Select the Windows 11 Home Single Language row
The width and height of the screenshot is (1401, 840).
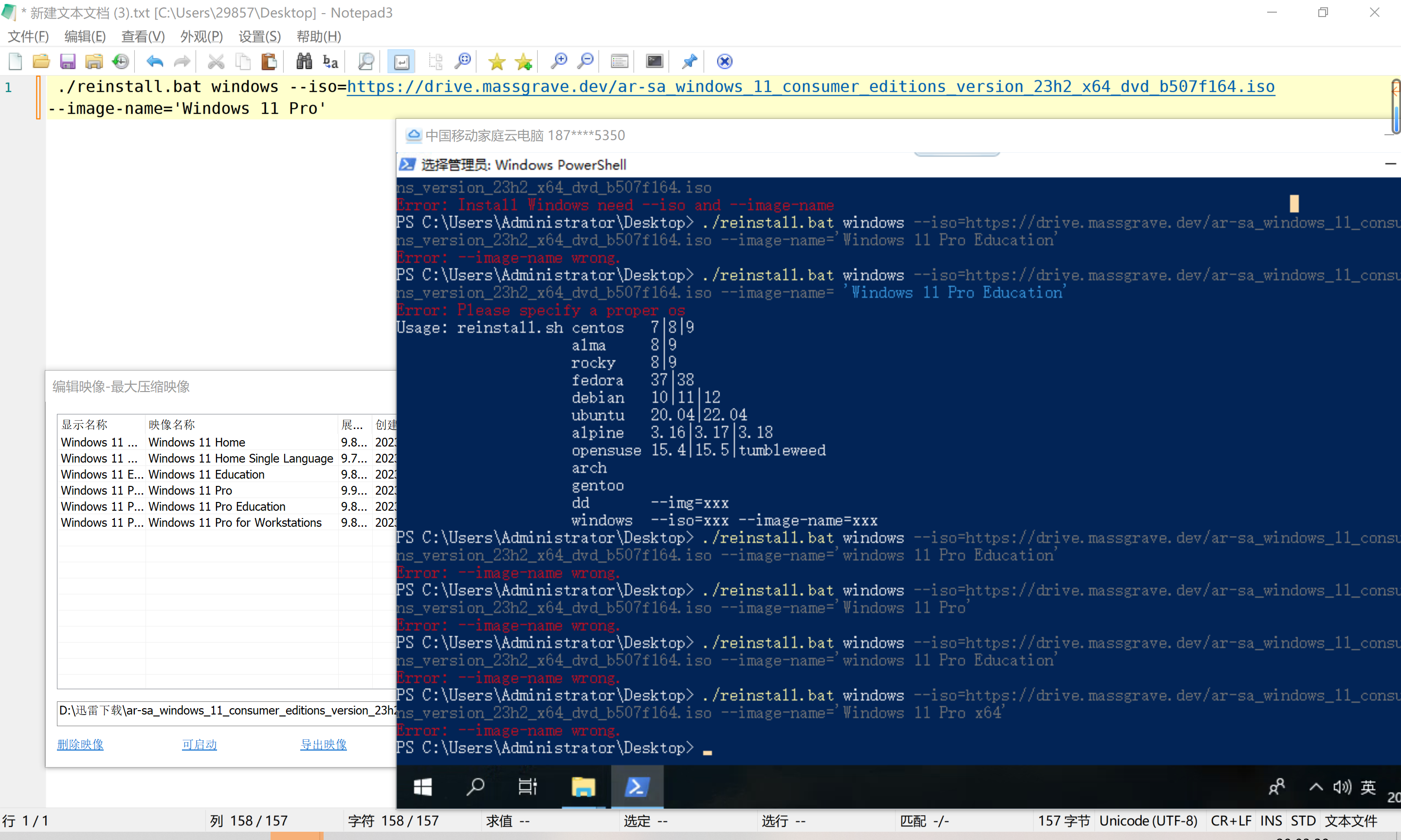pyautogui.click(x=227, y=459)
